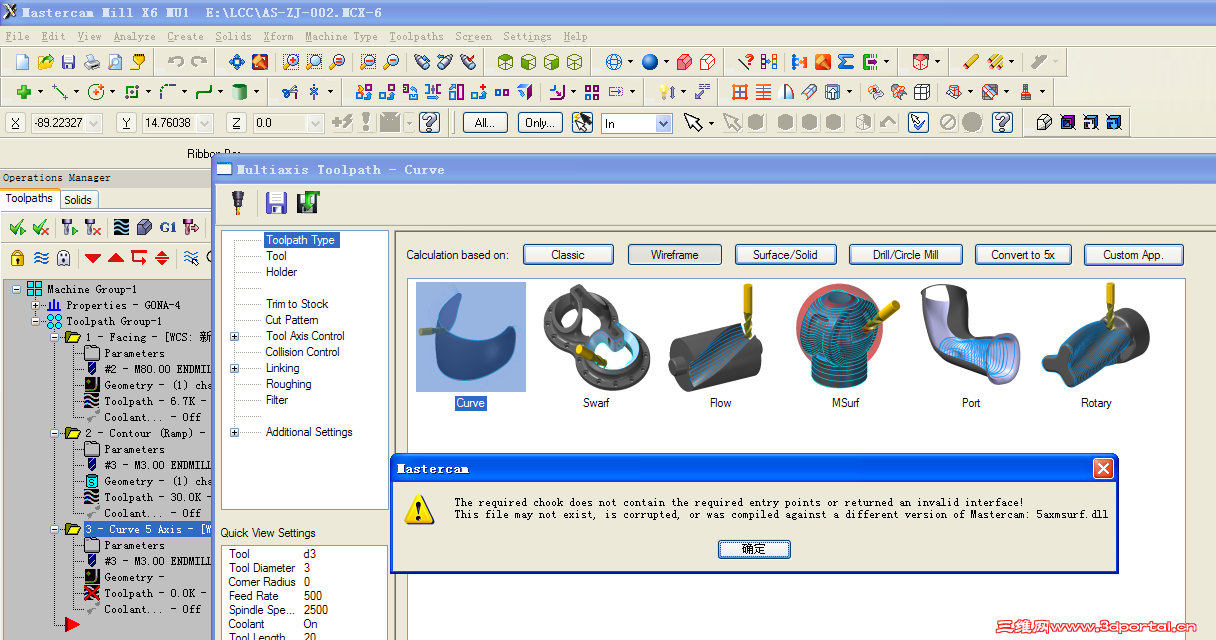Click the red down-triangle move insert arrow icon

pos(93,258)
